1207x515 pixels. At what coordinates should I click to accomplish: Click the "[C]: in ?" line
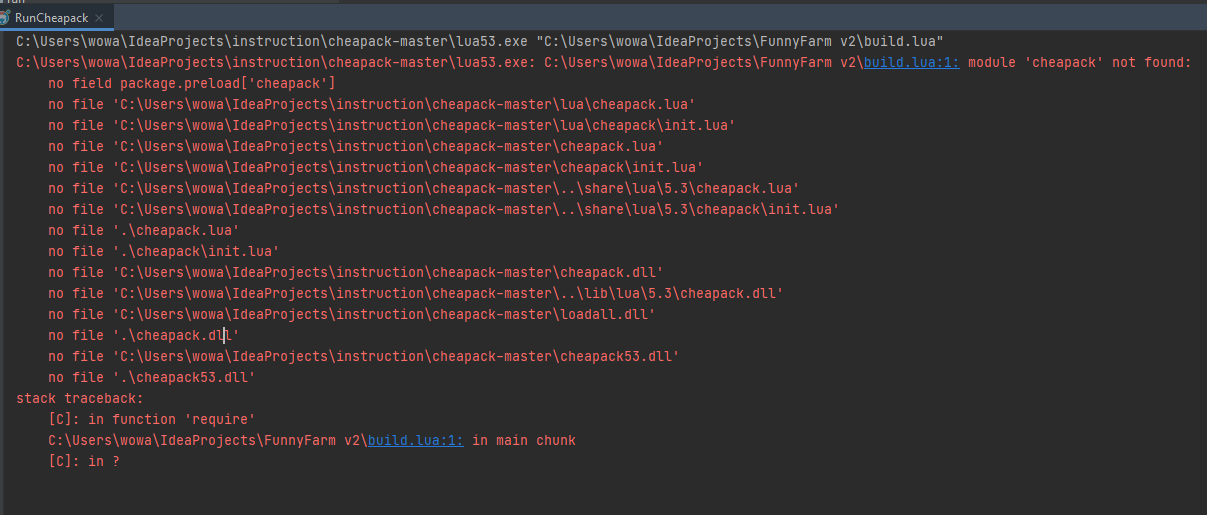click(x=84, y=461)
